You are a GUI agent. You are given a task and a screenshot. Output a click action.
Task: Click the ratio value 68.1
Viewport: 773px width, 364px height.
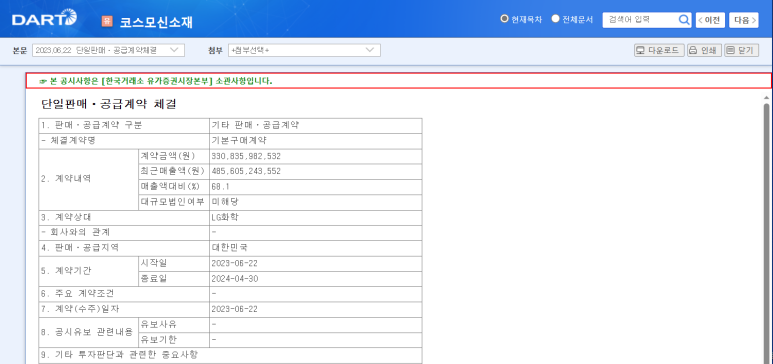[220, 187]
